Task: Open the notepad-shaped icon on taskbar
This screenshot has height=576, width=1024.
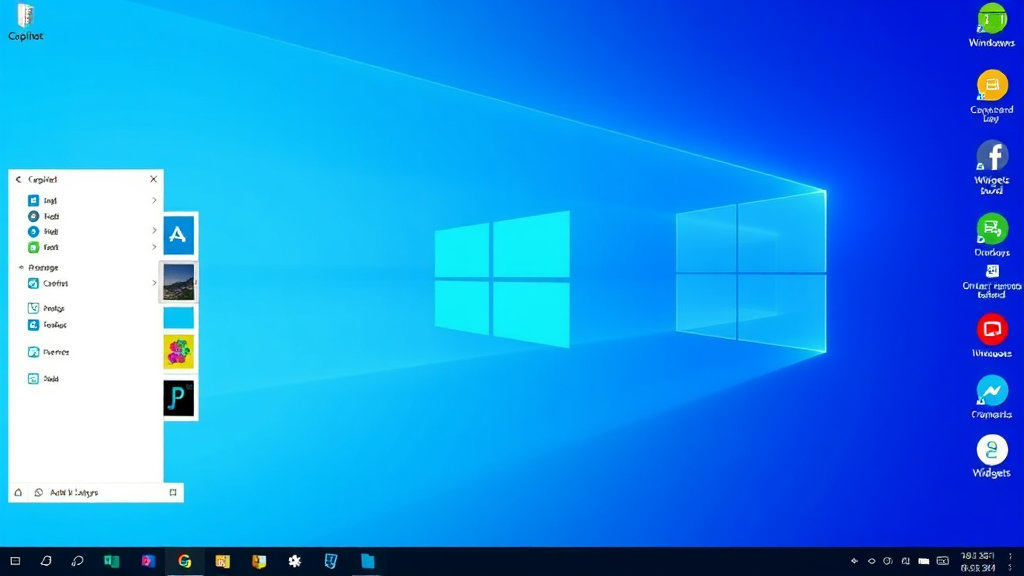Action: click(46, 561)
